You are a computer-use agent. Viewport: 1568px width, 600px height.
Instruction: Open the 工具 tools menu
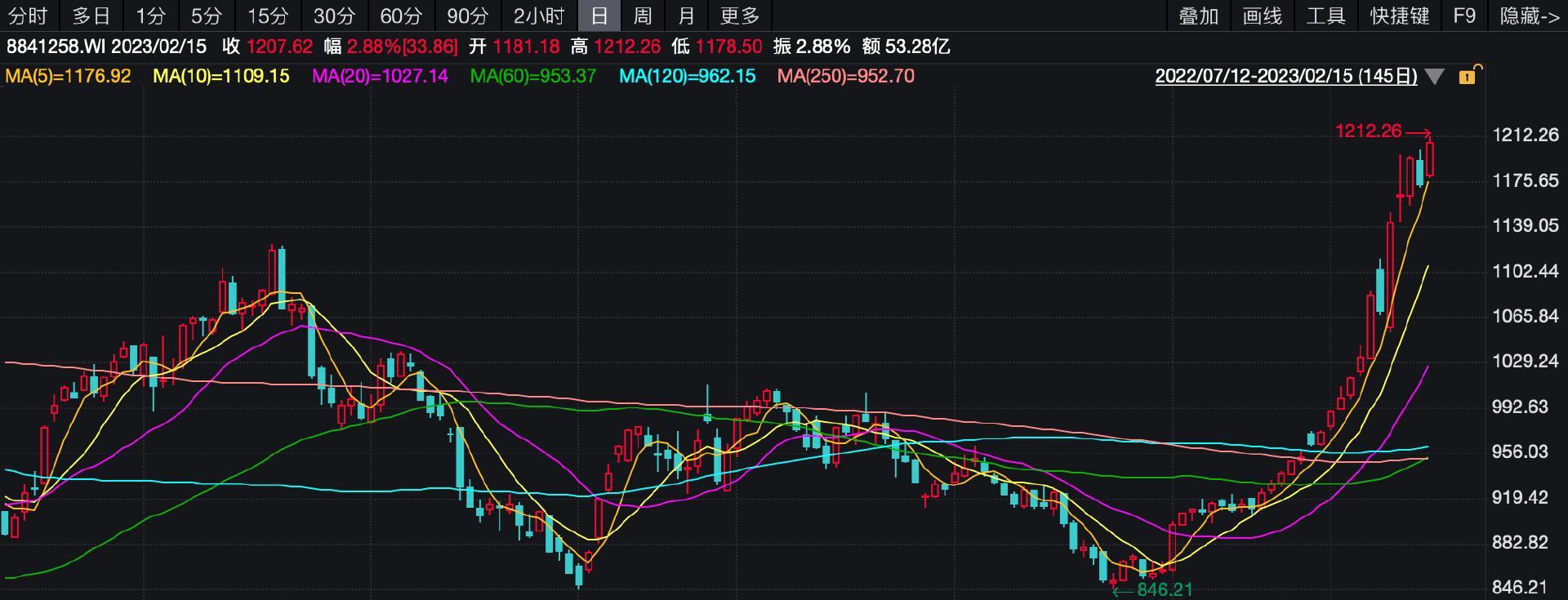(x=1325, y=16)
